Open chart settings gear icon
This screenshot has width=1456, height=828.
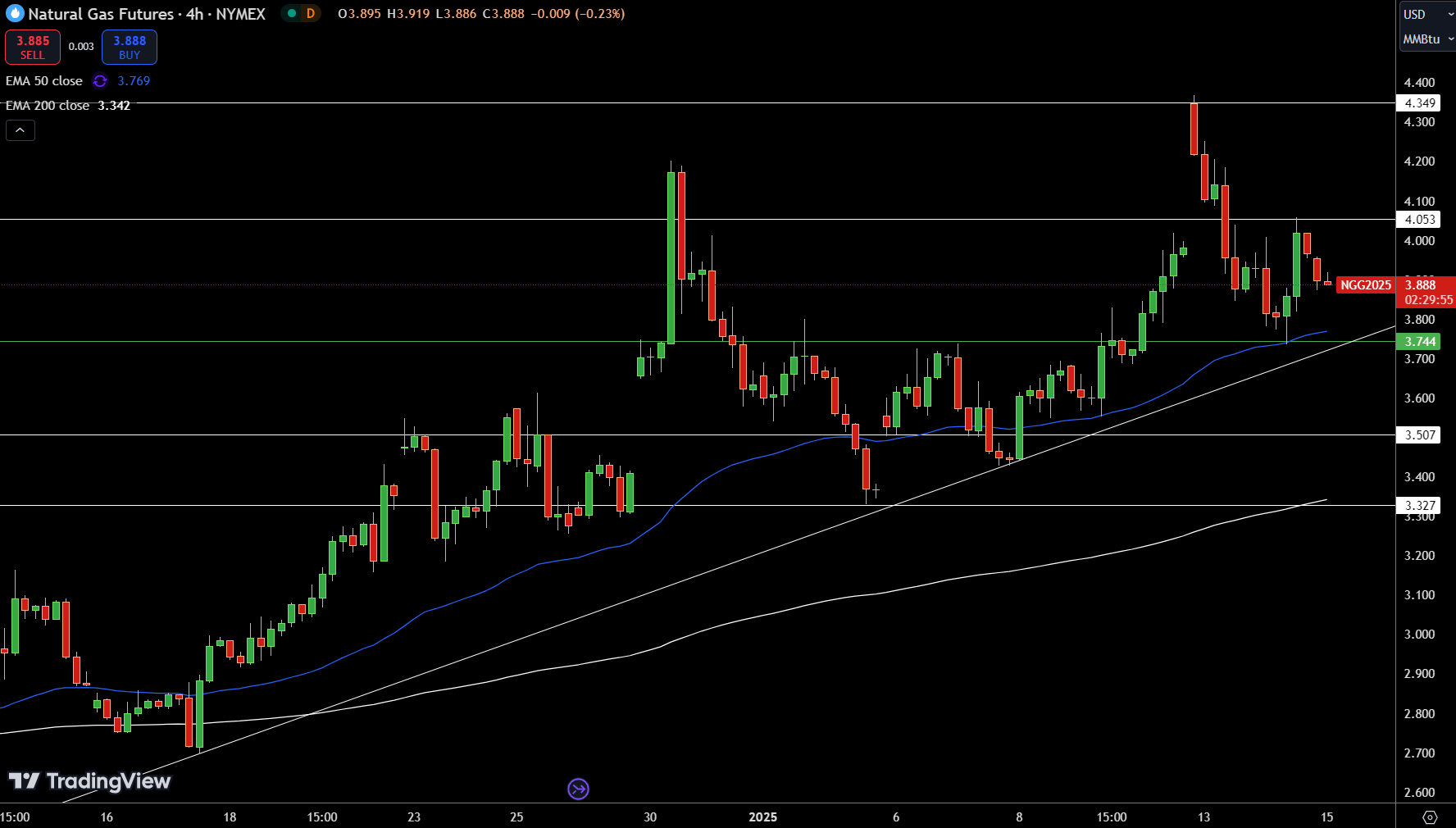point(1430,817)
